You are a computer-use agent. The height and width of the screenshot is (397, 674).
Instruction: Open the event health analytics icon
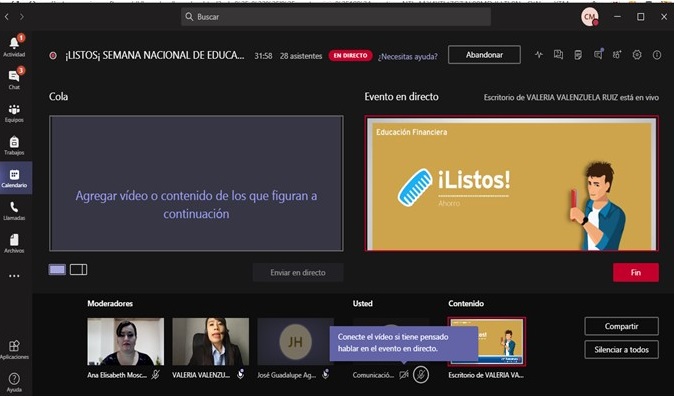click(x=539, y=55)
